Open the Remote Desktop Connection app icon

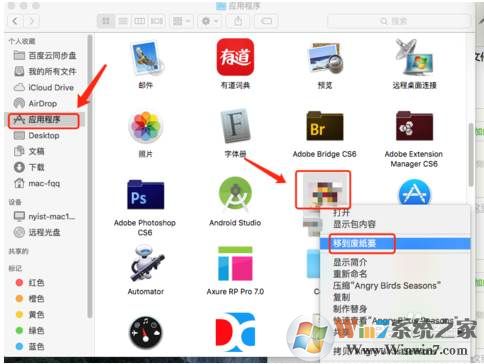click(414, 57)
